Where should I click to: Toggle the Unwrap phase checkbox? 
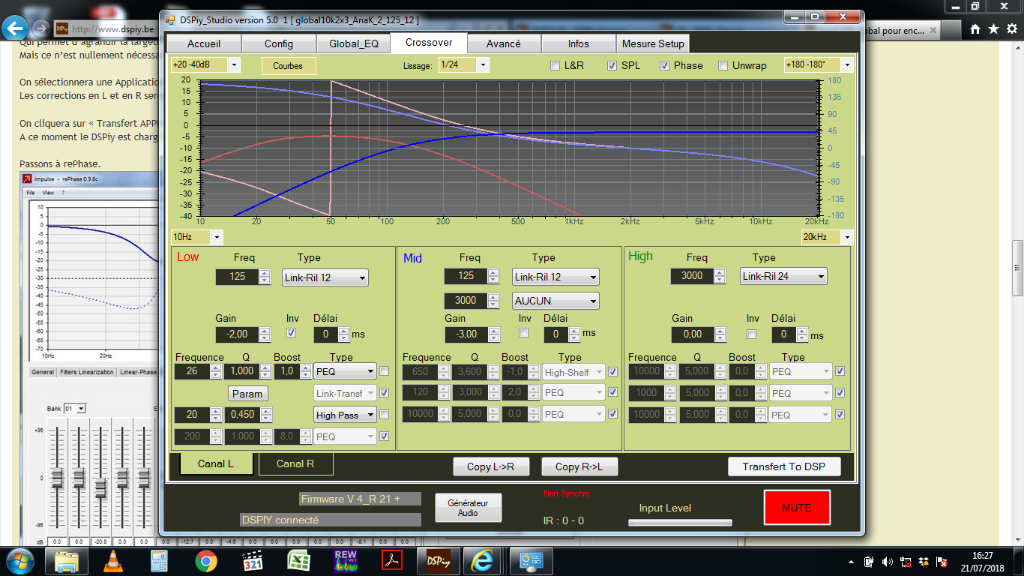pyautogui.click(x=722, y=66)
